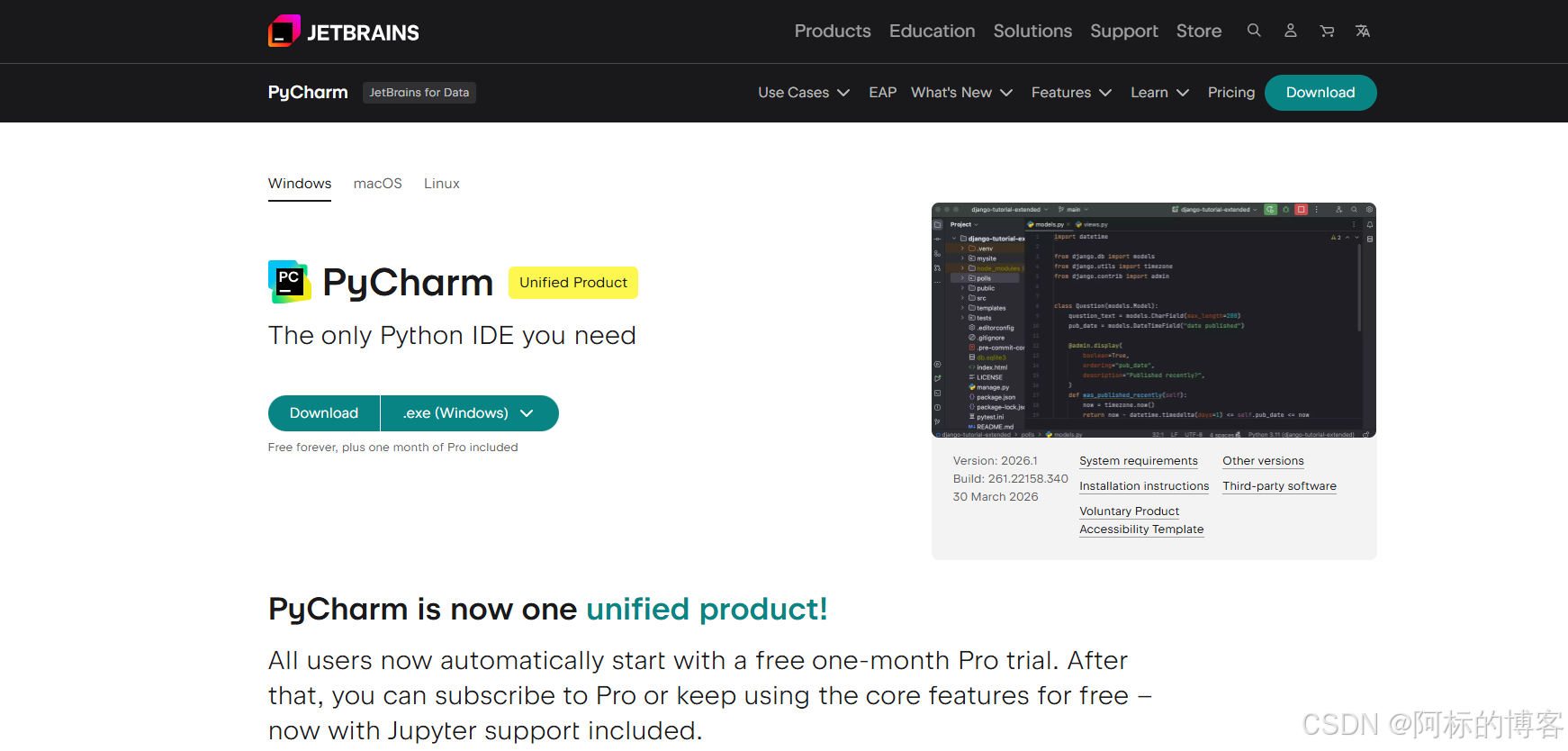Open System requirements link
The image size is (1568, 751).
pyautogui.click(x=1139, y=461)
